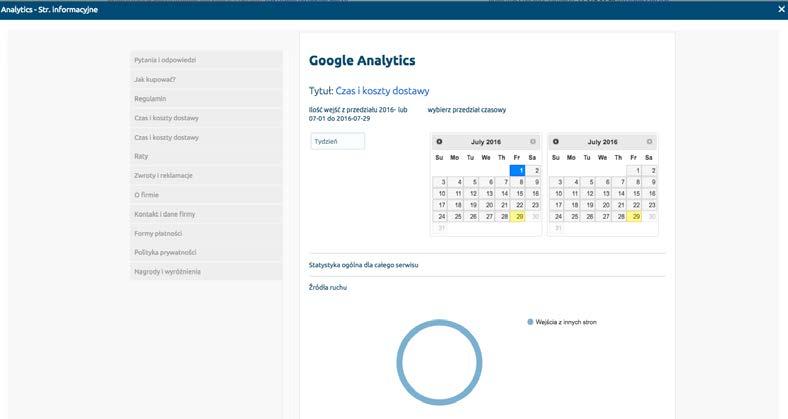Choose July 20 in the left calendar

click(486, 205)
